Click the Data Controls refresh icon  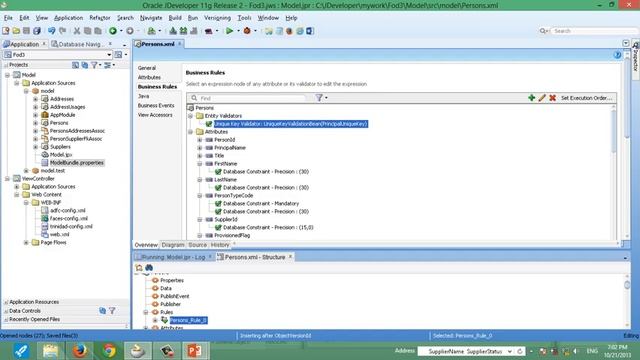point(102,311)
